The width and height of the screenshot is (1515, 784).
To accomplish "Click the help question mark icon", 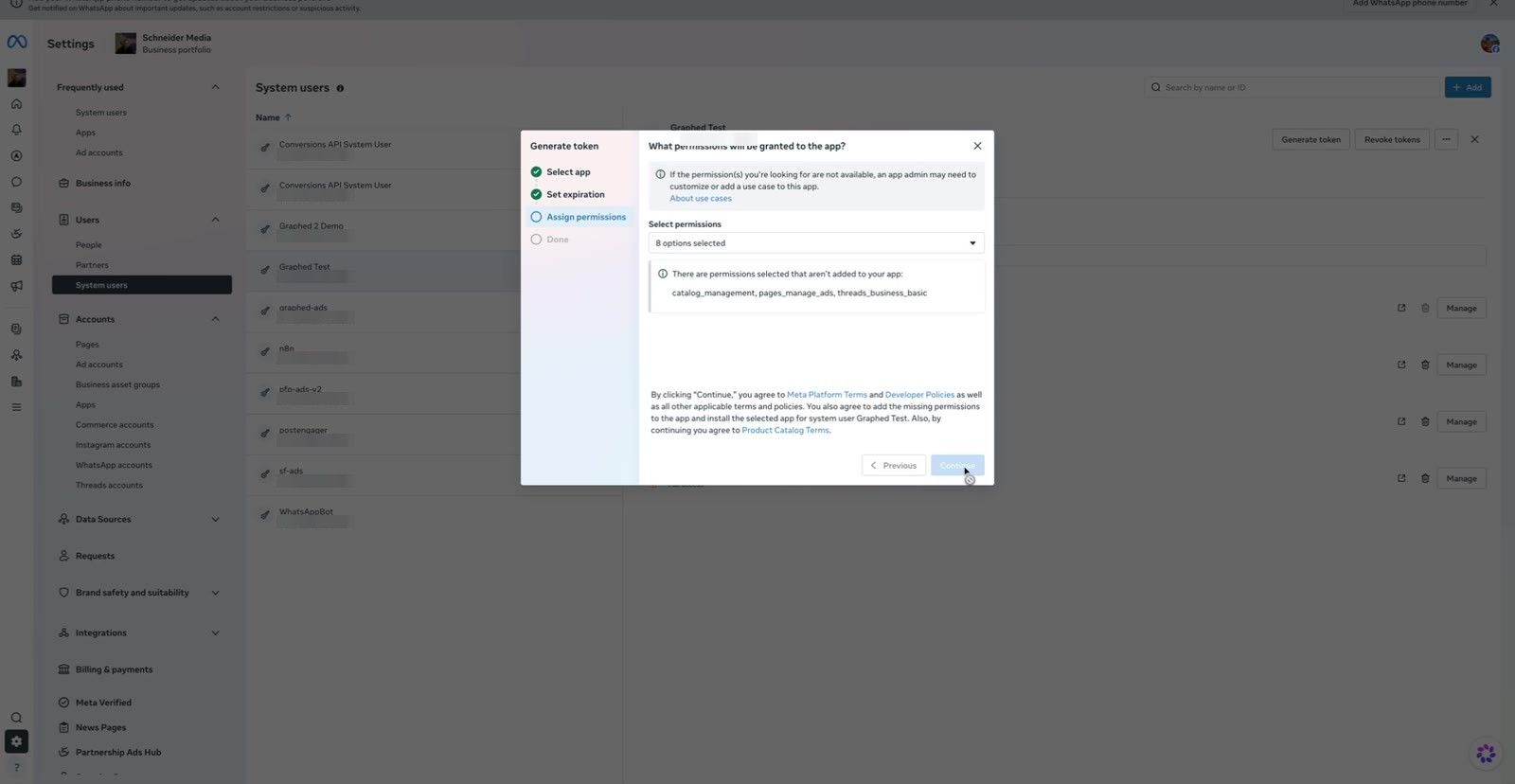I will (16, 767).
